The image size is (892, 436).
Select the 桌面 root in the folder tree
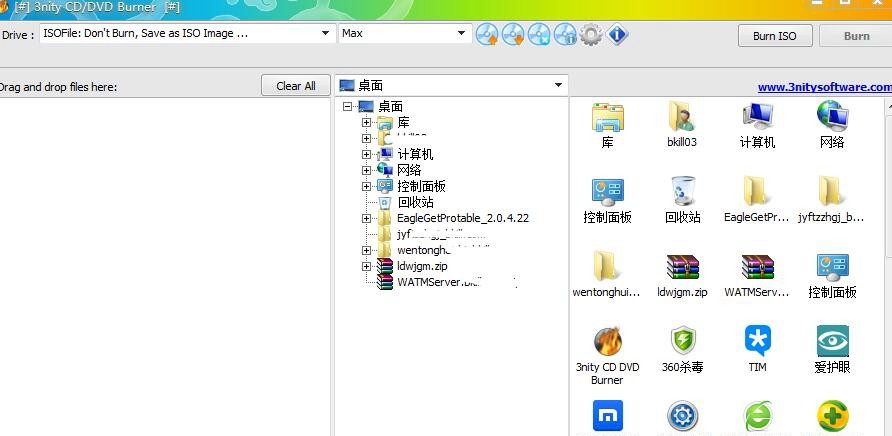[x=390, y=106]
